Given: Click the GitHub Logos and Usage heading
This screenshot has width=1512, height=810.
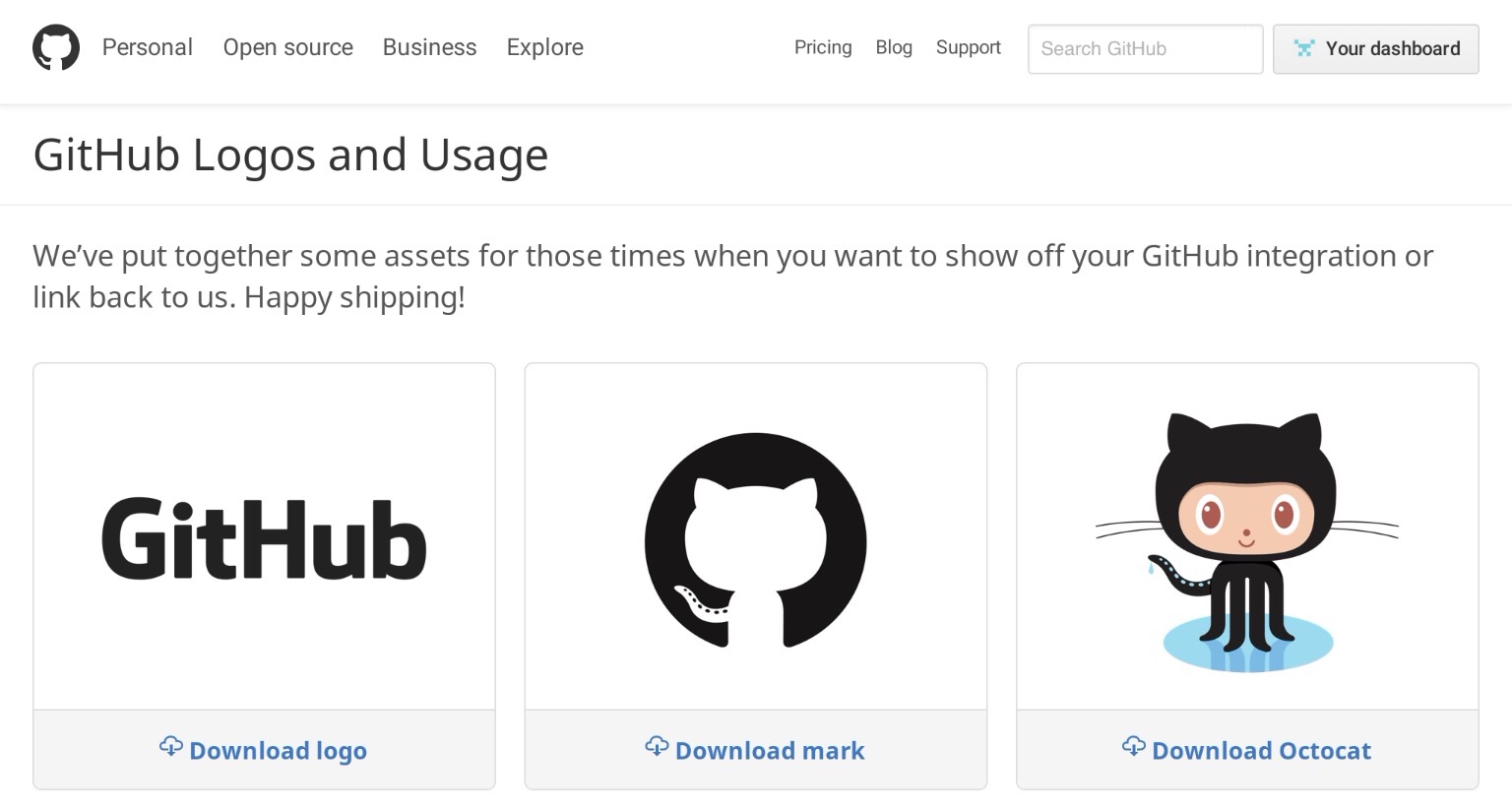Looking at the screenshot, I should point(290,155).
